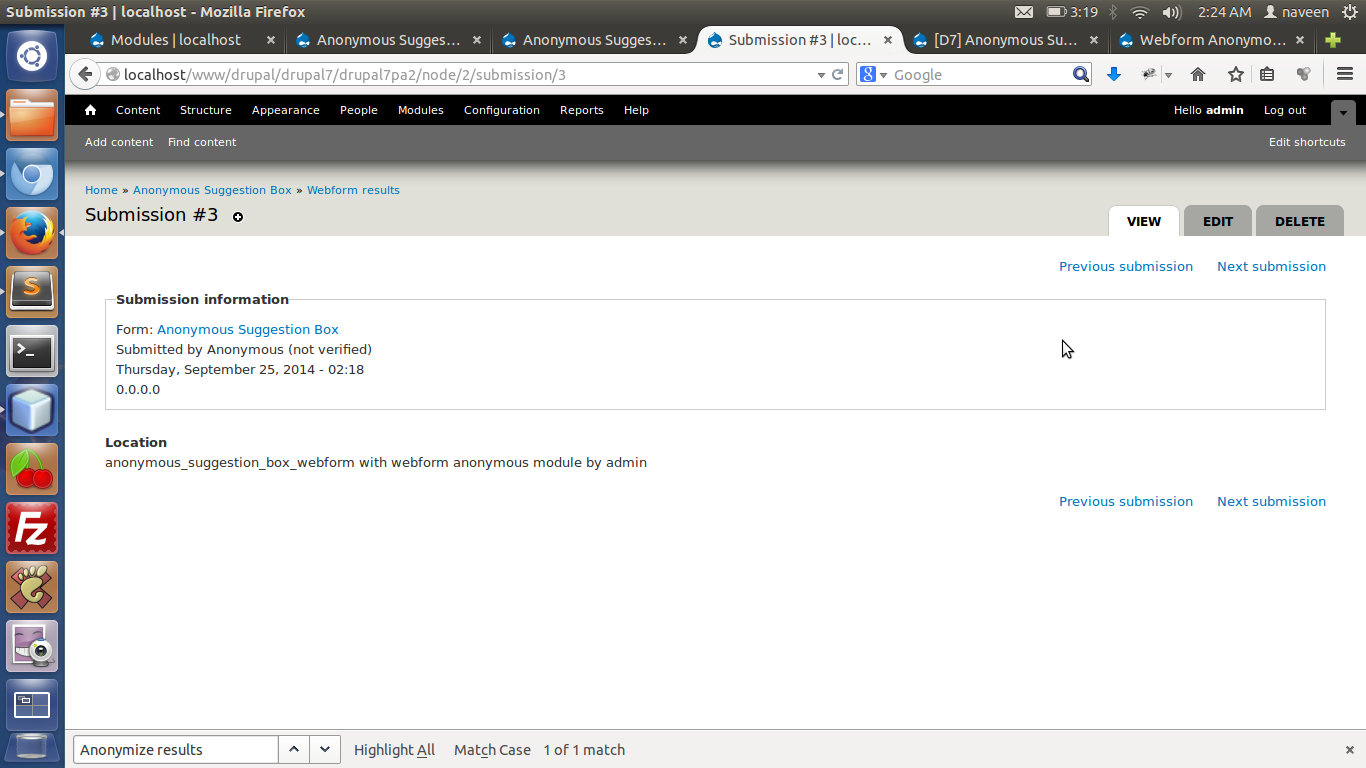Launch Chromium browser from the dock

(x=32, y=175)
